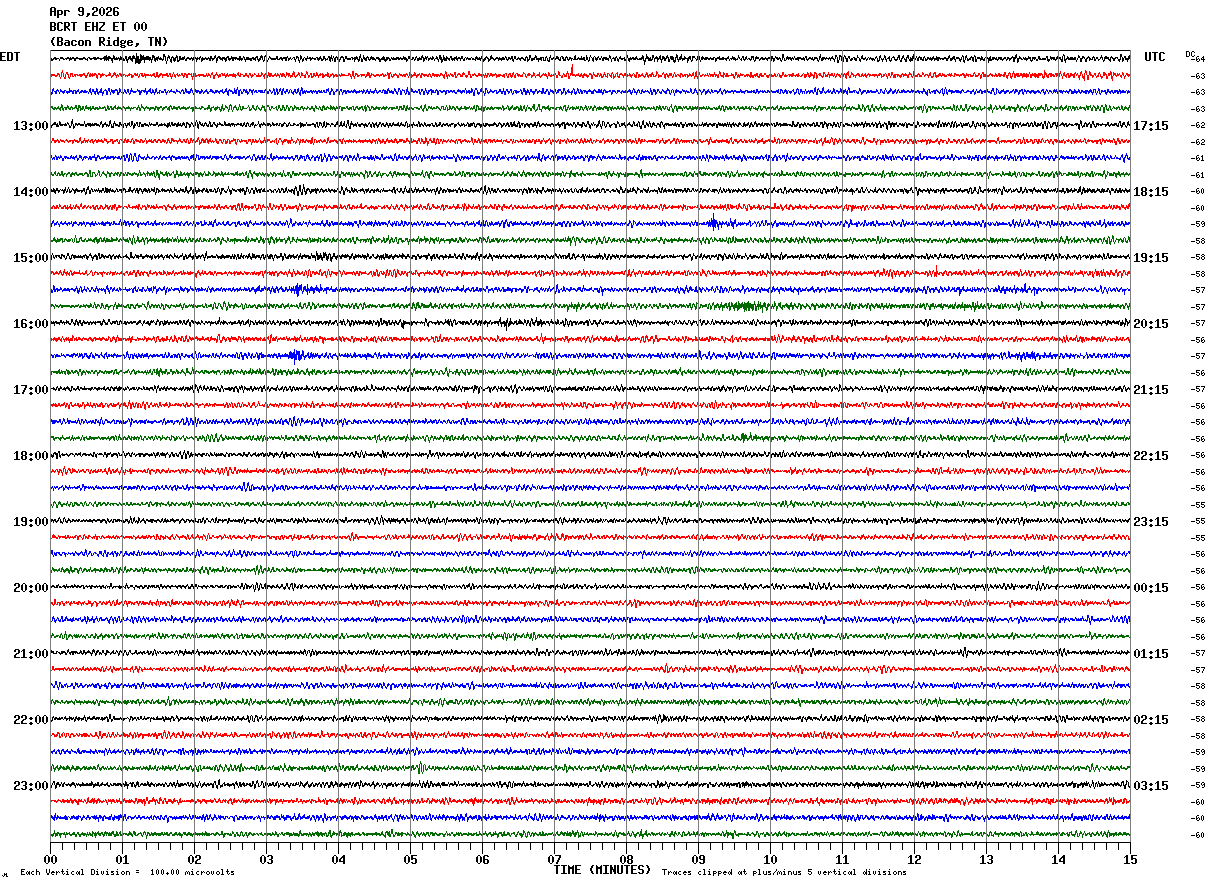Screen dimensions: 1210x886
Task: Click the date text "Apr 9,2026"
Action: pyautogui.click(x=84, y=12)
